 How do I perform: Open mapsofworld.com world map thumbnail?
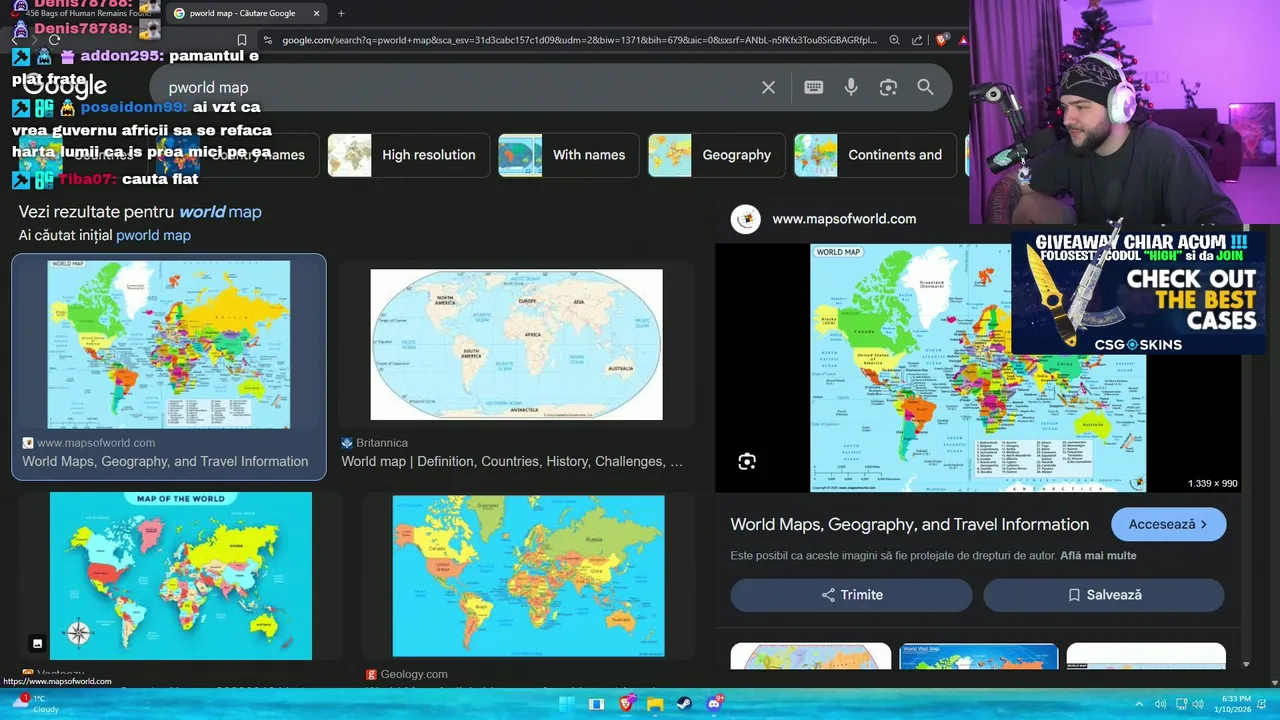pyautogui.click(x=168, y=345)
